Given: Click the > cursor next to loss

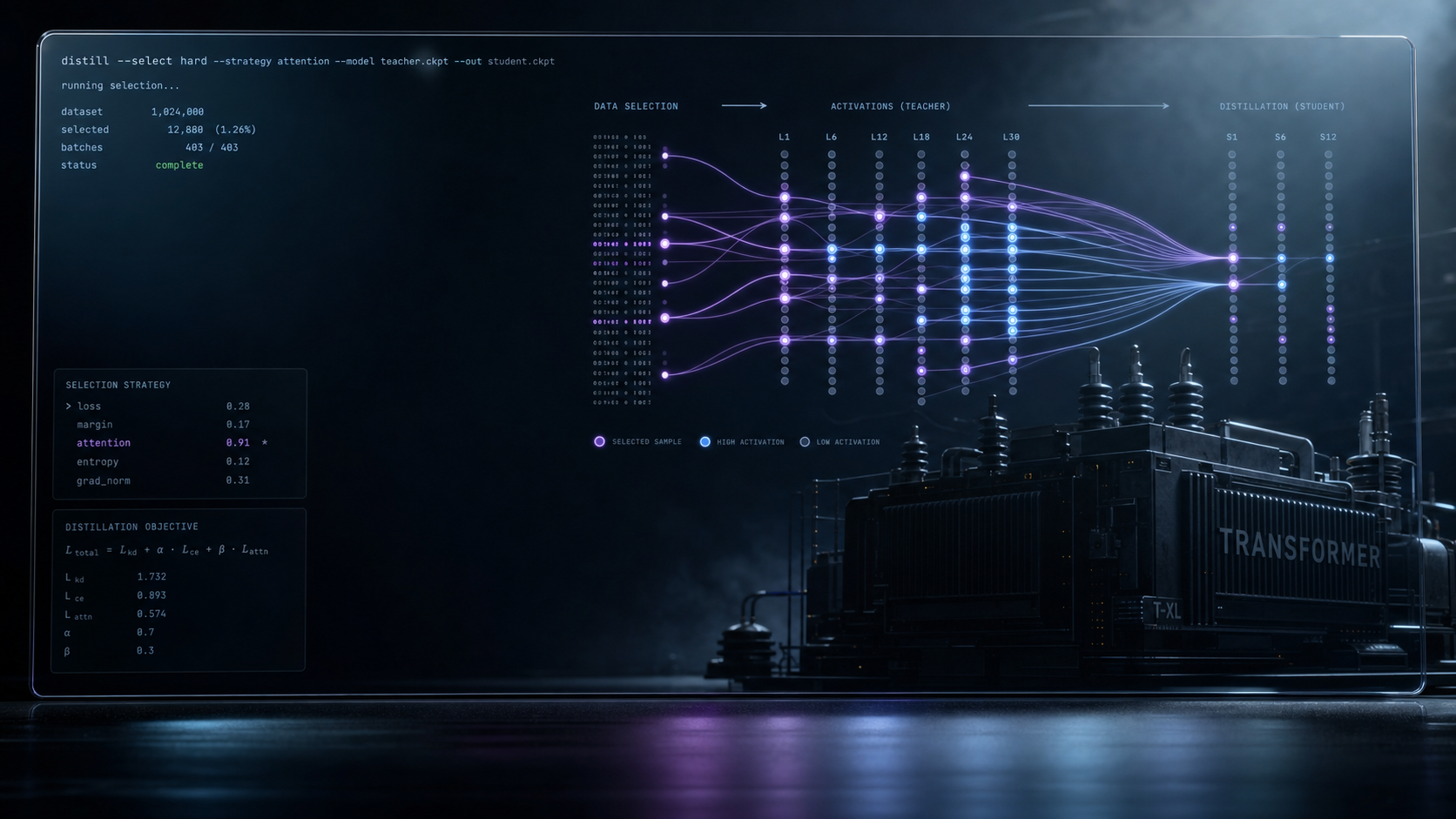Looking at the screenshot, I should click(x=68, y=406).
